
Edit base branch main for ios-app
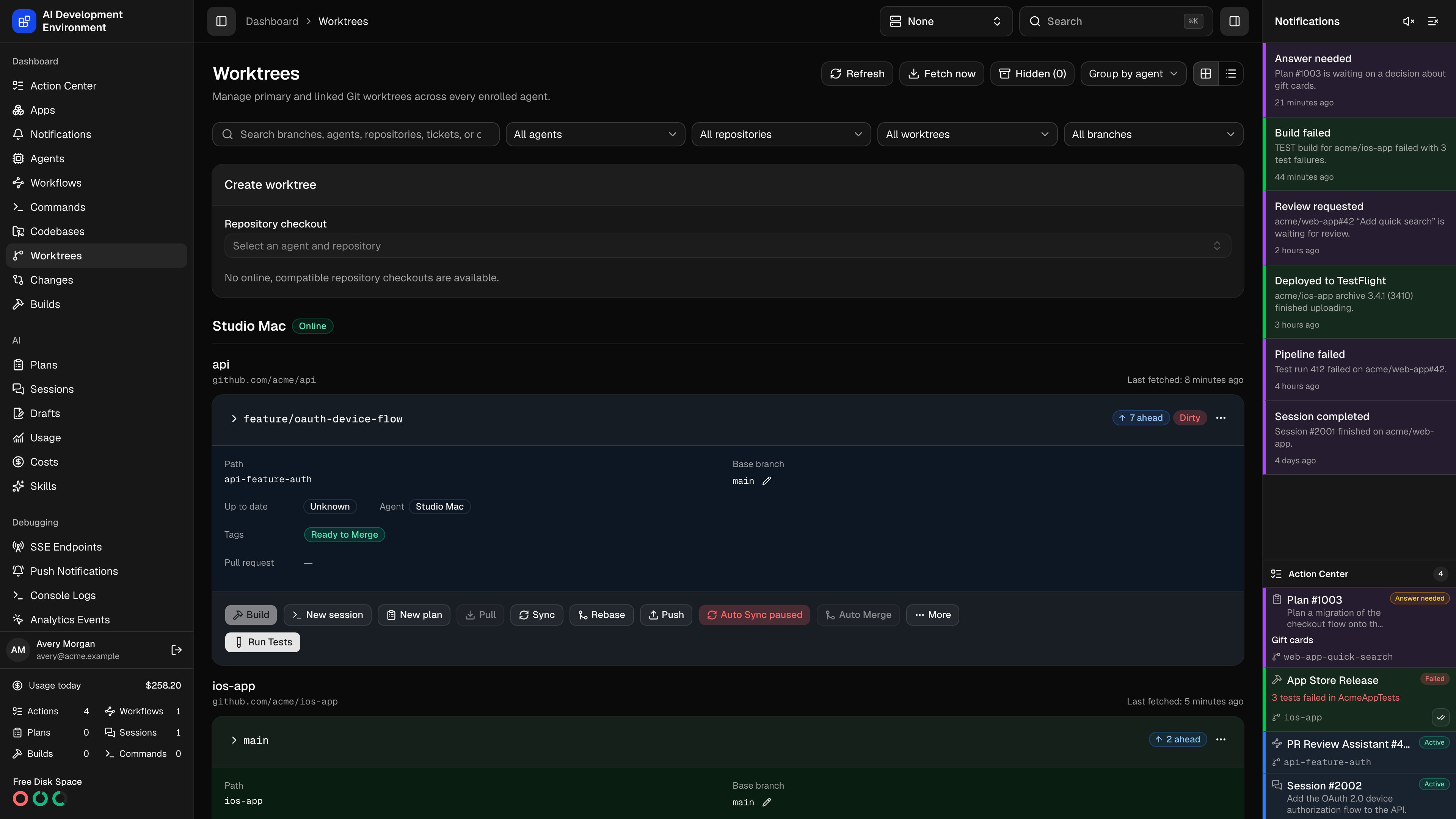coord(766,803)
